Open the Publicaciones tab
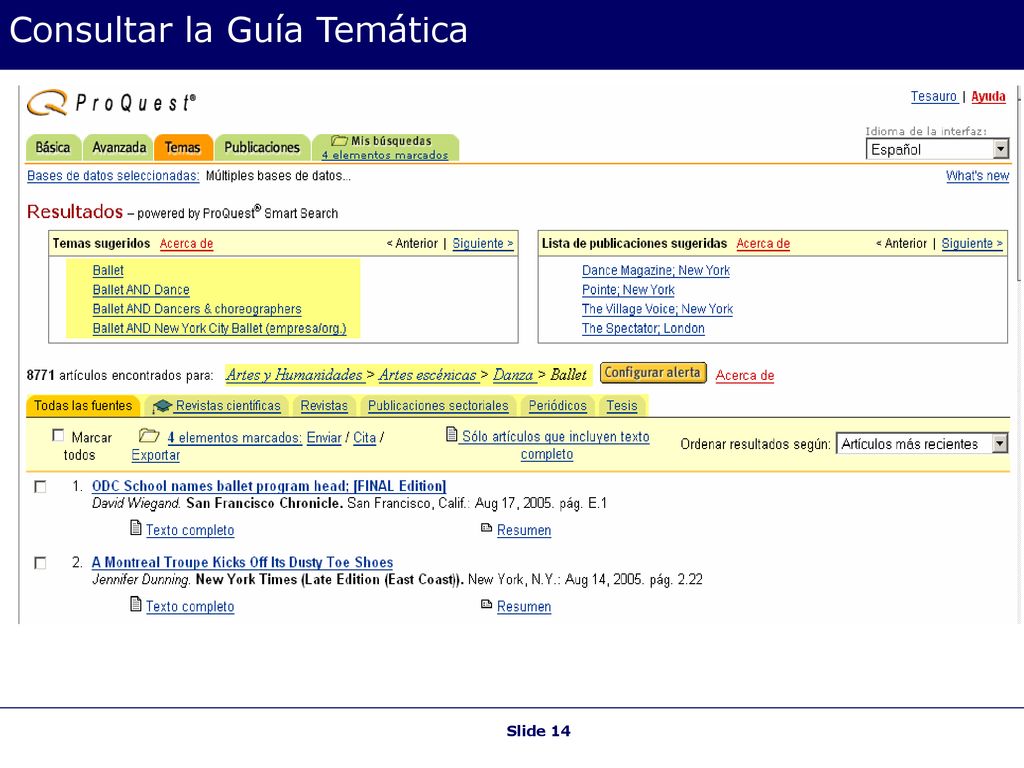This screenshot has height=768, width=1024. pos(262,148)
